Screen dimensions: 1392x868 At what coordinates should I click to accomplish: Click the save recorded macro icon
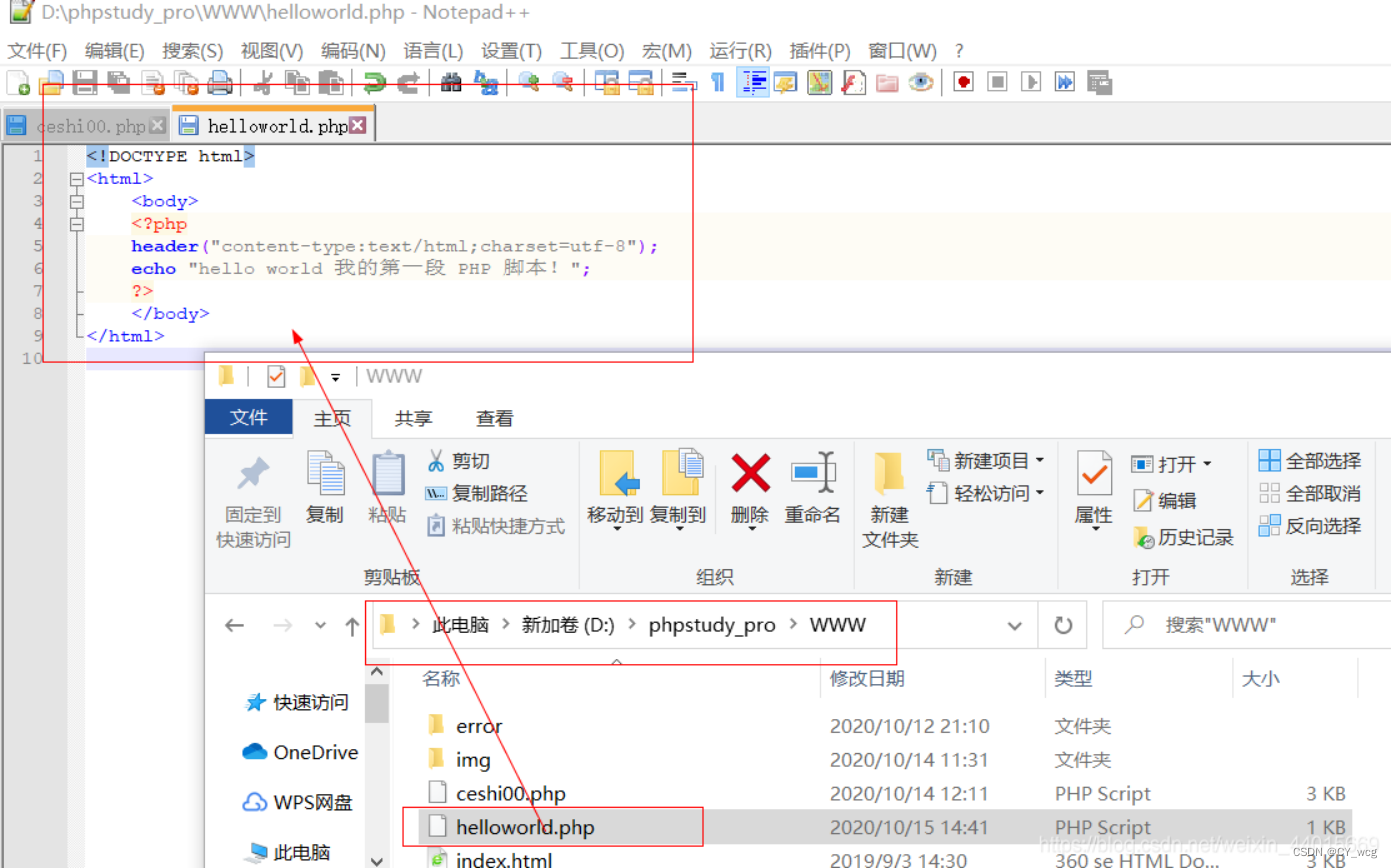click(1100, 83)
